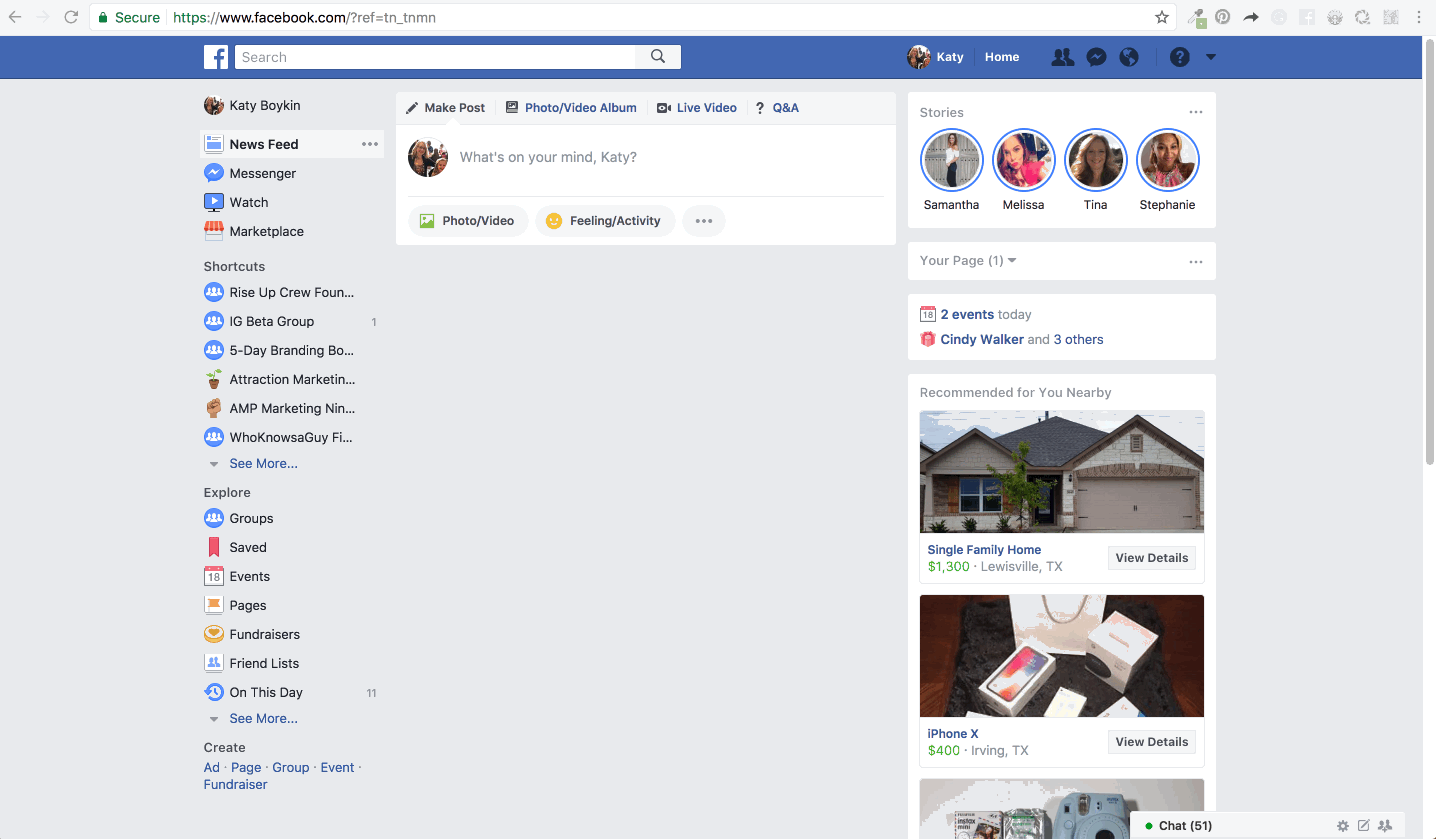Switch to the Photo/Video Album tab
The image size is (1436, 839).
coord(571,108)
